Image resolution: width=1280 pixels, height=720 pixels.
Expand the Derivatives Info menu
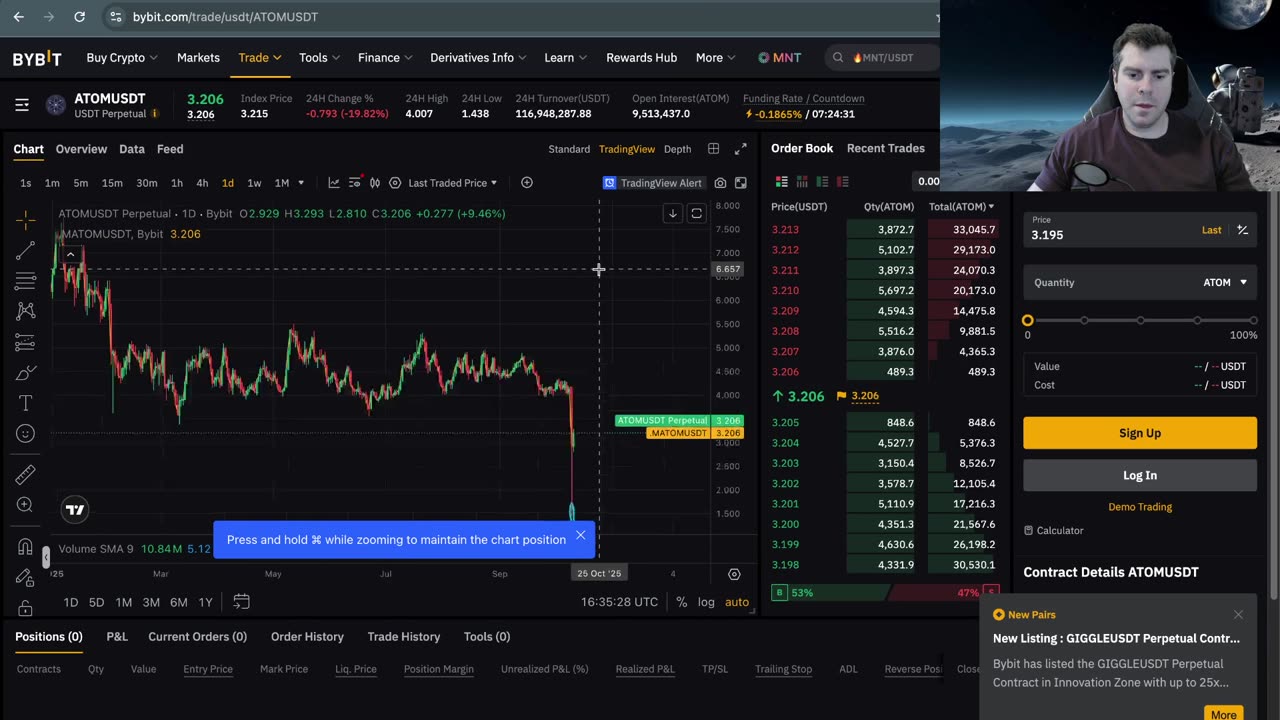pyautogui.click(x=479, y=58)
